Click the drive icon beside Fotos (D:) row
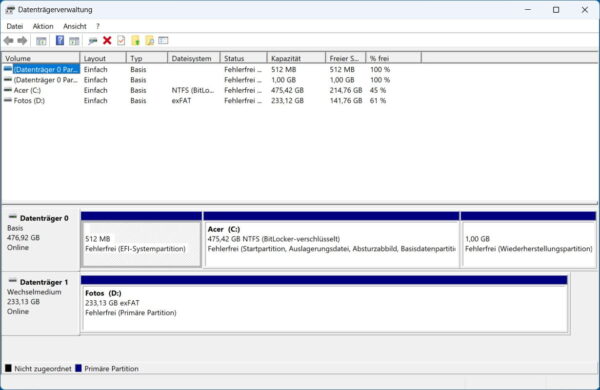This screenshot has width=600, height=390. pyautogui.click(x=8, y=101)
